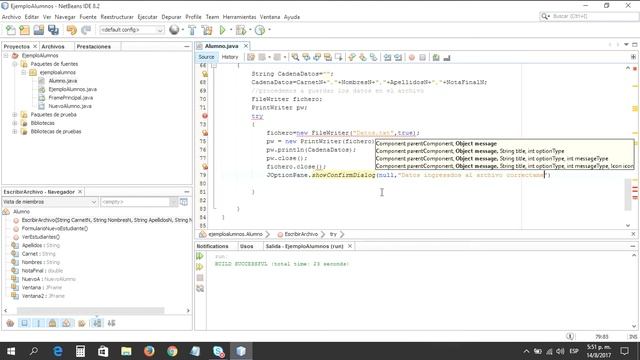Click the Profile Project clock icon

point(260,30)
